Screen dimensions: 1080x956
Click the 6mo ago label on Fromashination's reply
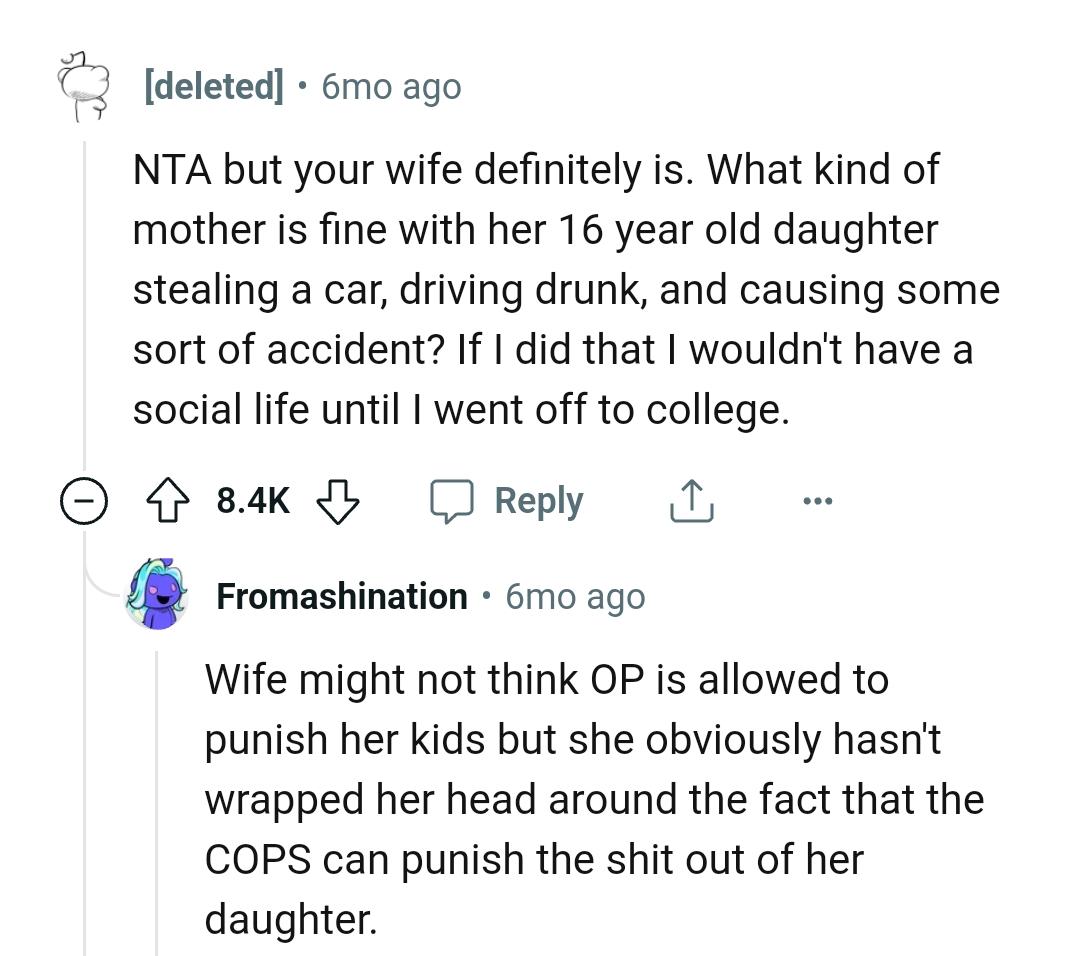coord(575,596)
